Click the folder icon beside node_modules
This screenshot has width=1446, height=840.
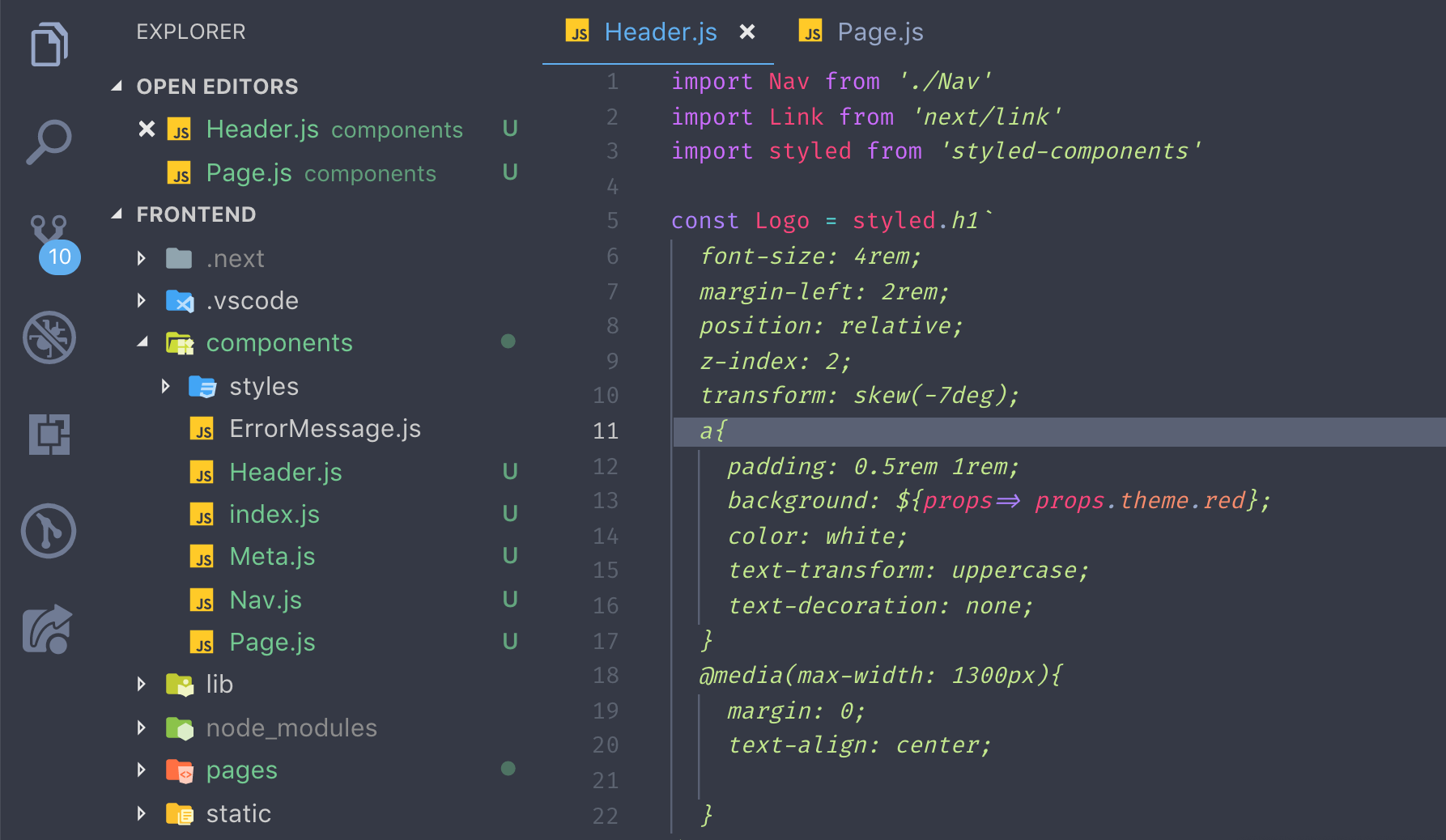click(180, 728)
